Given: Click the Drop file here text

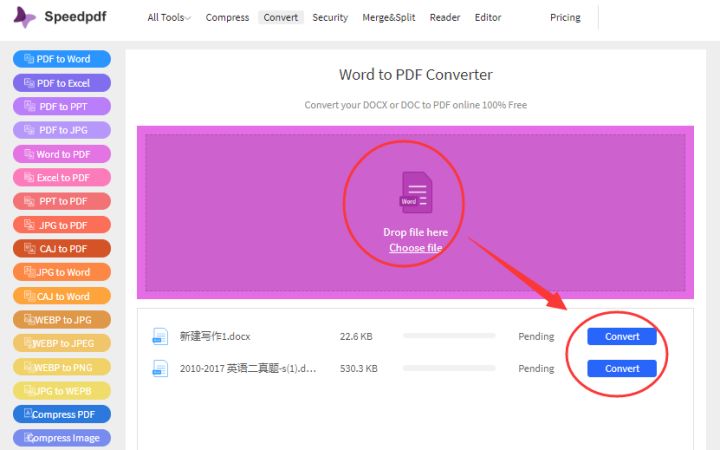Looking at the screenshot, I should coord(416,232).
